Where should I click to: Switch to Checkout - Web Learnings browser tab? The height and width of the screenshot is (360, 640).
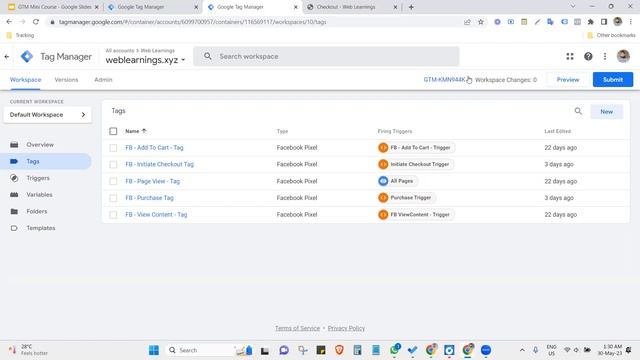(352, 7)
